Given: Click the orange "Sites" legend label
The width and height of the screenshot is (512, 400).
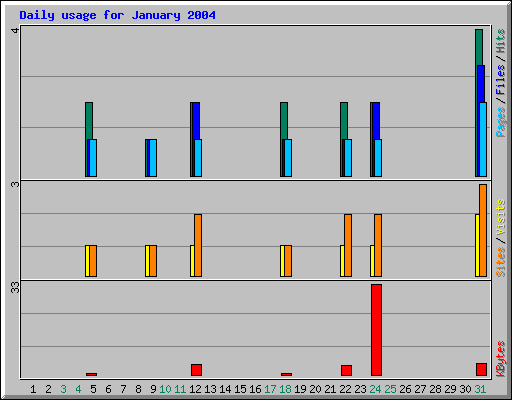Looking at the screenshot, I should (x=500, y=262).
